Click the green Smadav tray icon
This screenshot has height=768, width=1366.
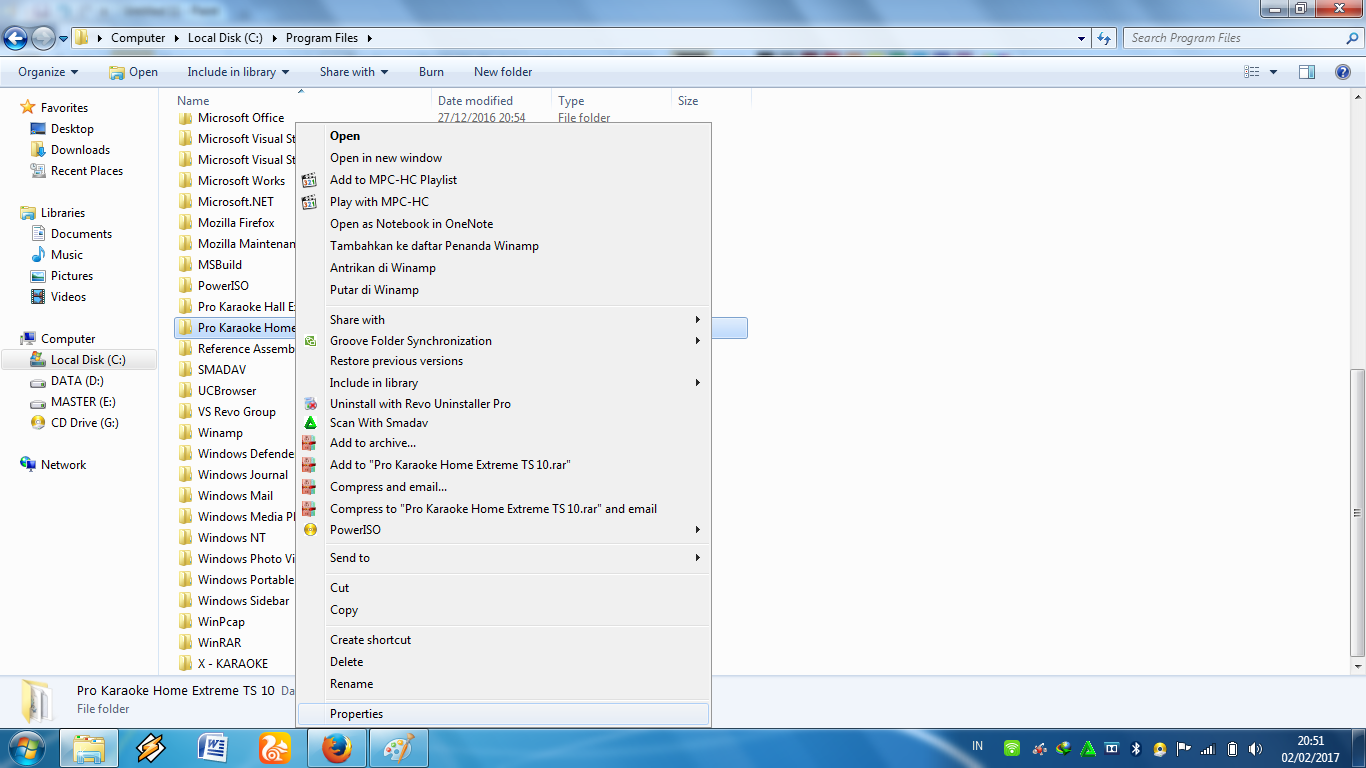tap(1088, 748)
